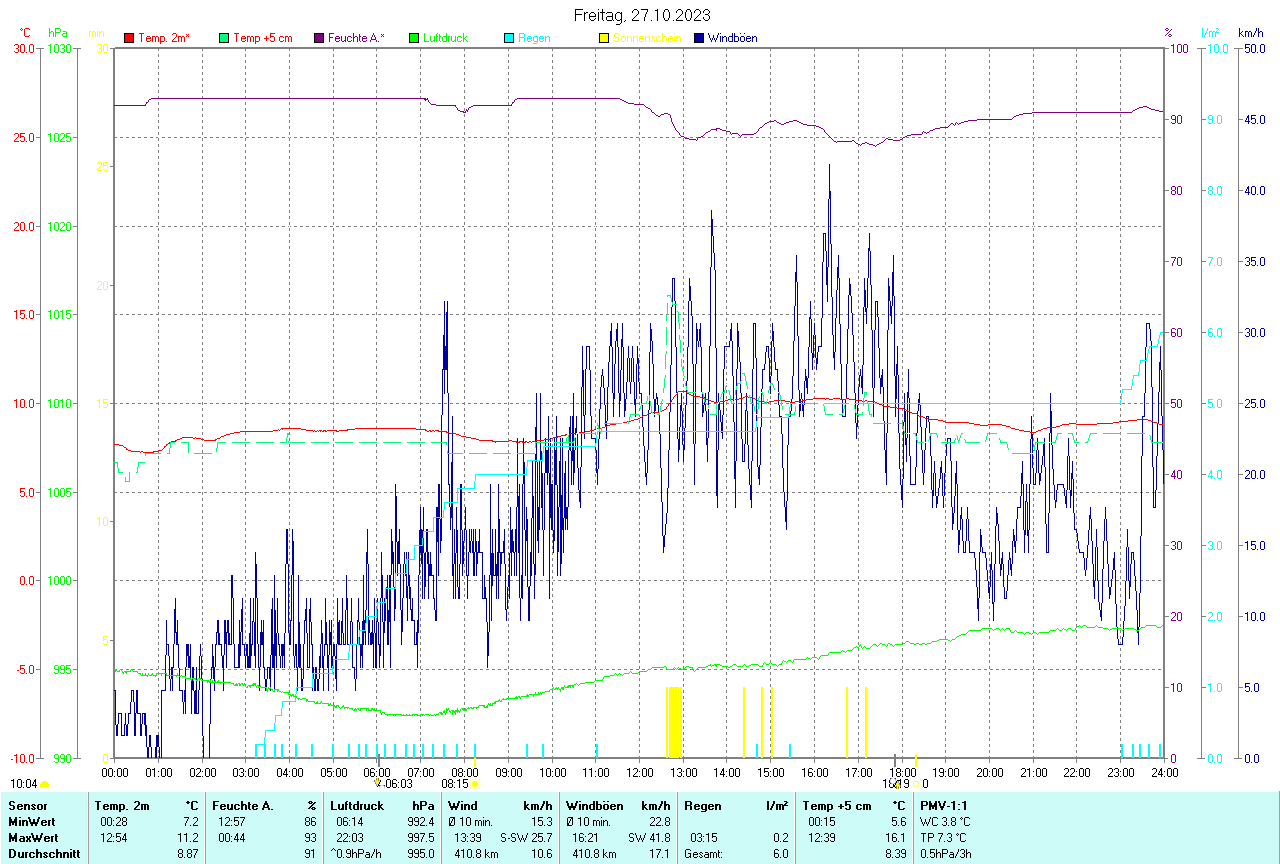Click the 'PMV-1:1' column header
The image size is (1280, 864).
pyautogui.click(x=944, y=805)
